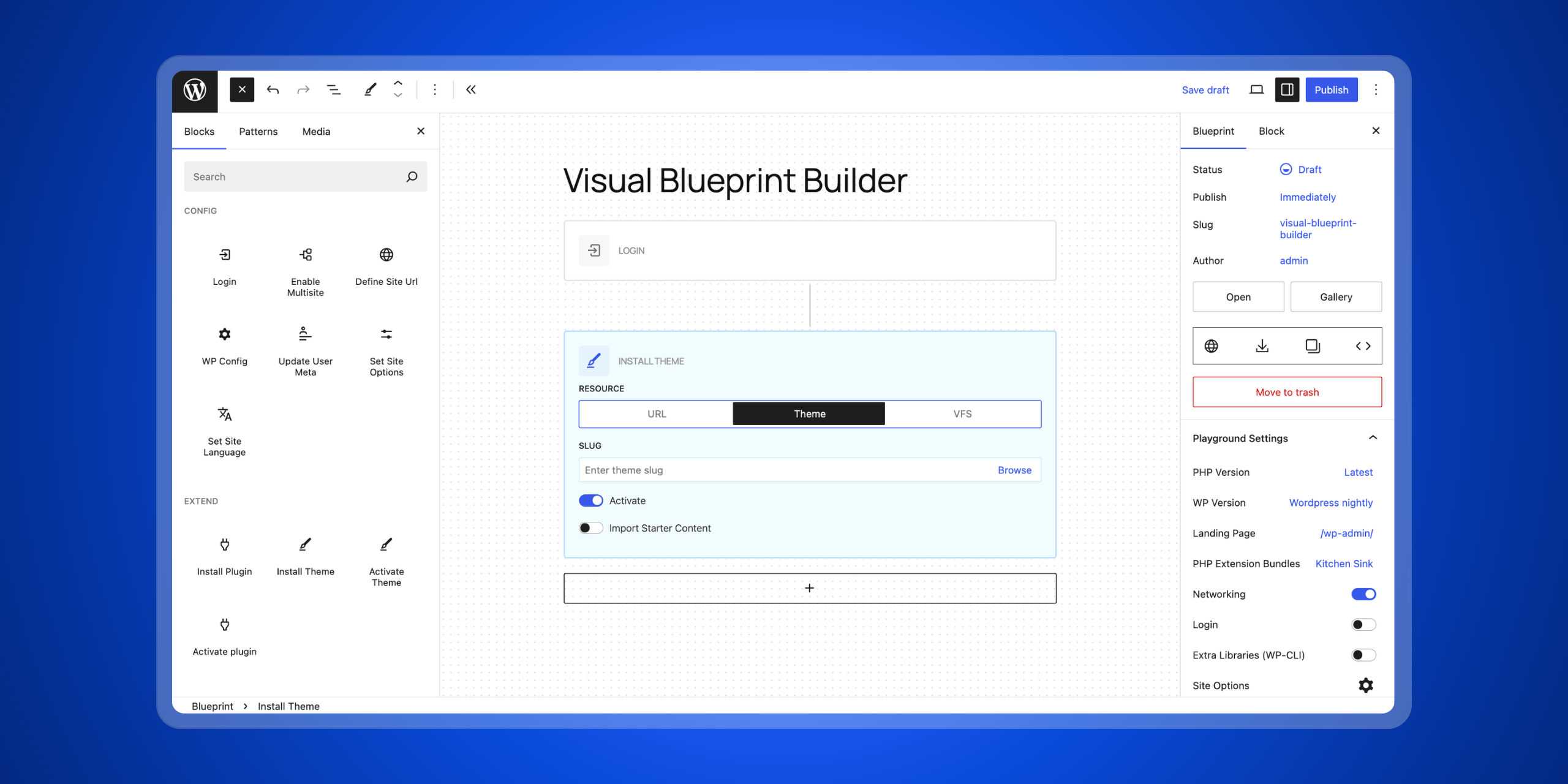Insert the Activate plugin block
Image resolution: width=1568 pixels, height=784 pixels.
pos(224,637)
